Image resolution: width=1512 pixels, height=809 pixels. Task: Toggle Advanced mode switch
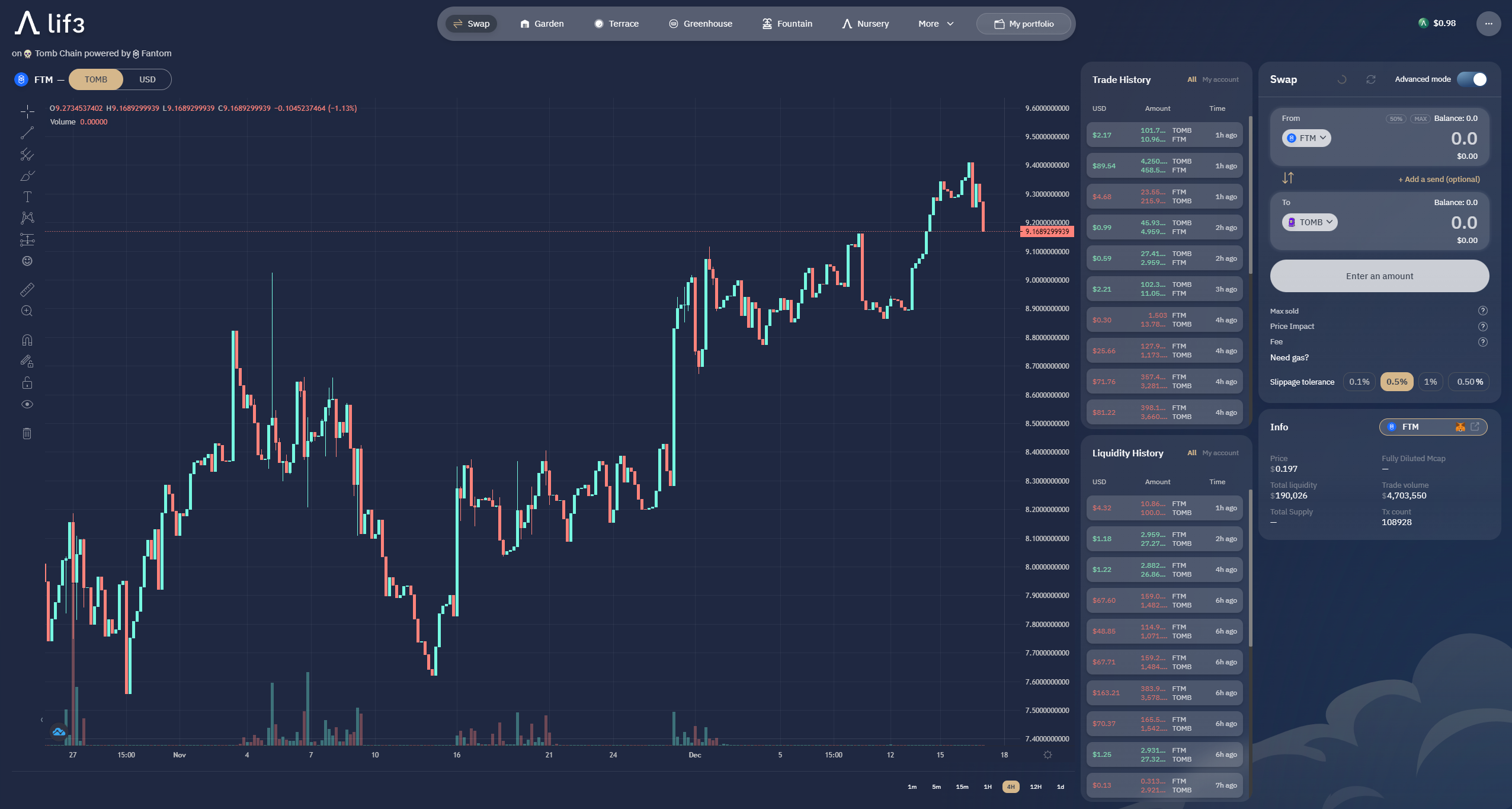click(x=1472, y=79)
